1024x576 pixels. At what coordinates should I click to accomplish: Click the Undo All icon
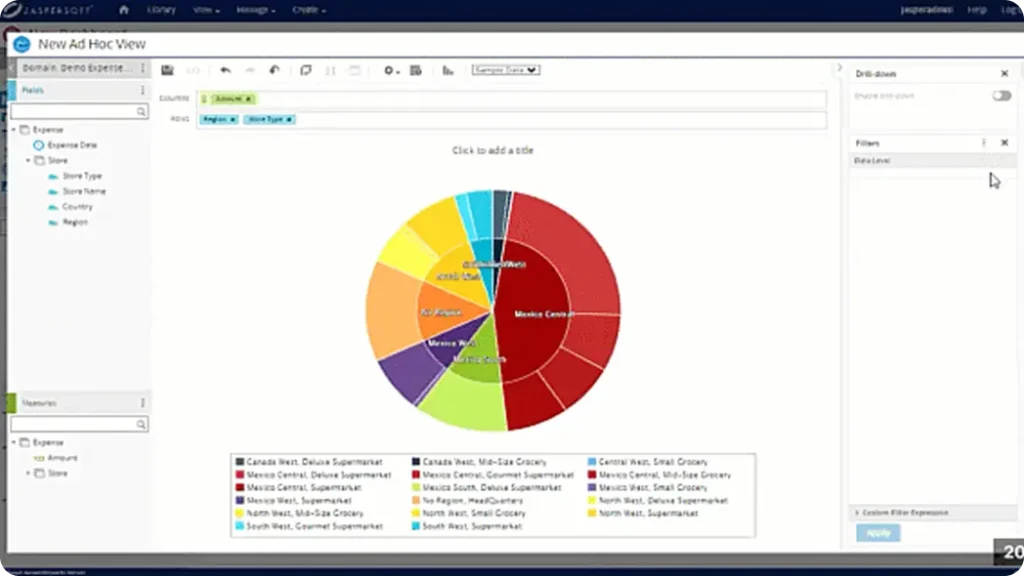275,70
